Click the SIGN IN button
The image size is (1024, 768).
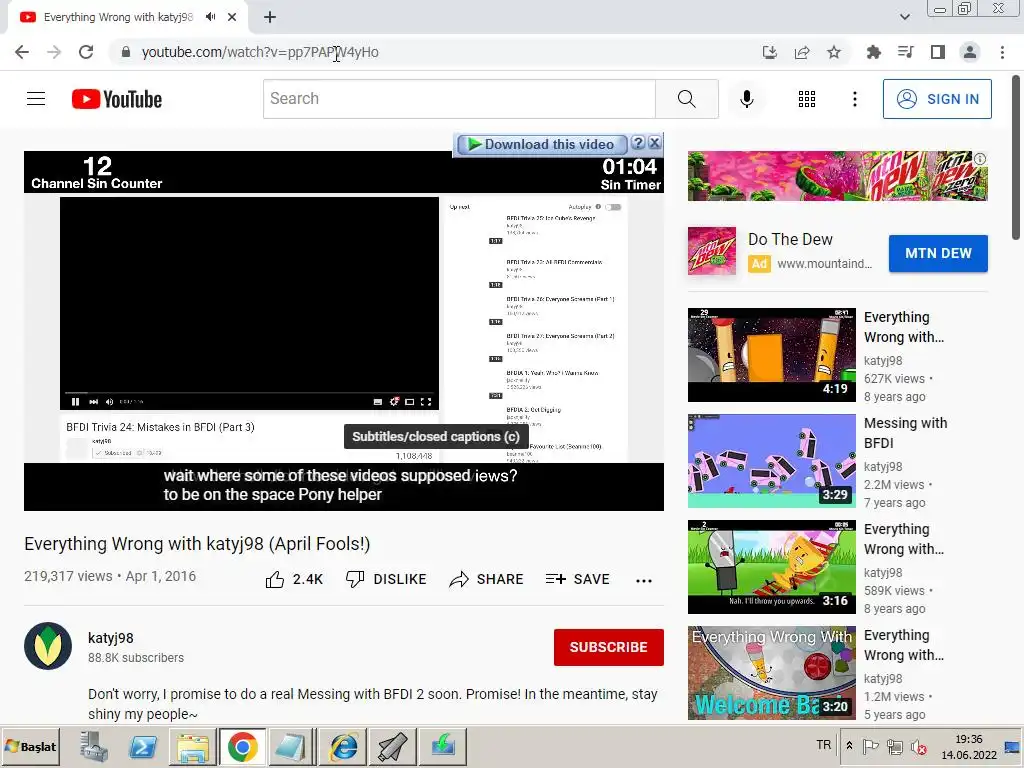[936, 99]
